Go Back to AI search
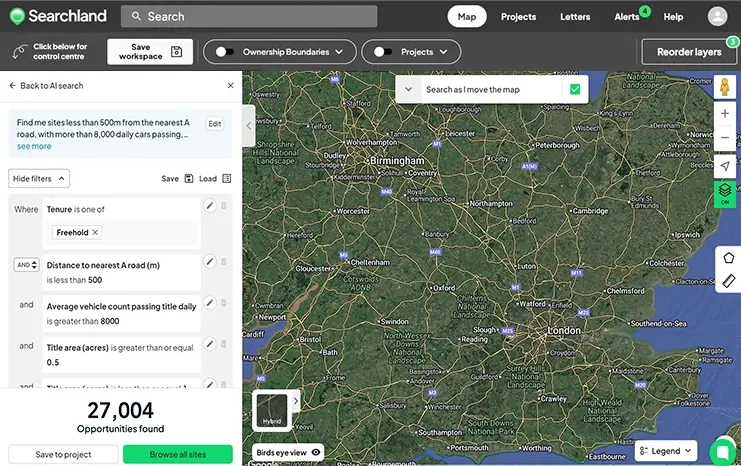The width and height of the screenshot is (741, 466). point(46,86)
